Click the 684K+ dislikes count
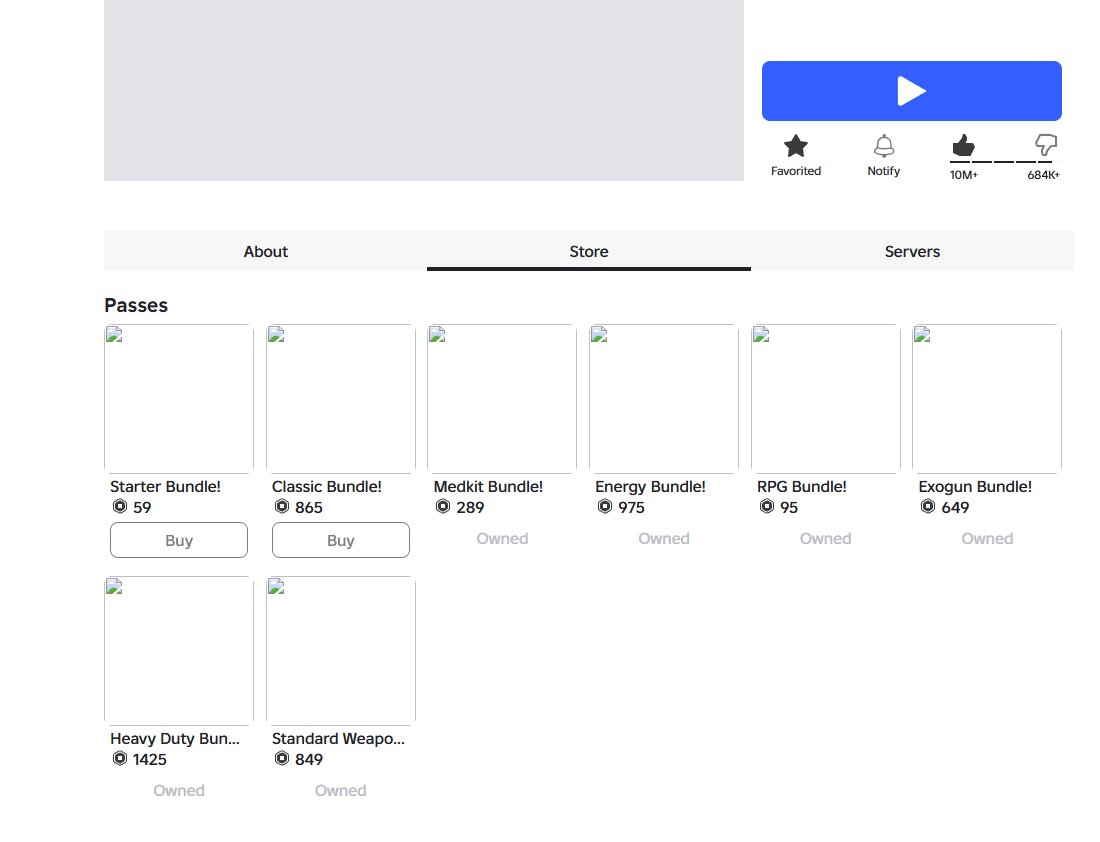This screenshot has height=842, width=1100. click(1044, 175)
